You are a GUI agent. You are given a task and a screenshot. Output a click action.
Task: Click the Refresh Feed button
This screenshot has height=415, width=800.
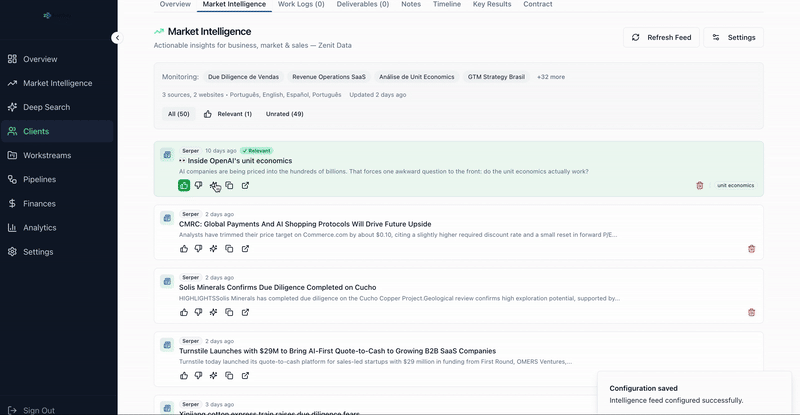click(661, 37)
